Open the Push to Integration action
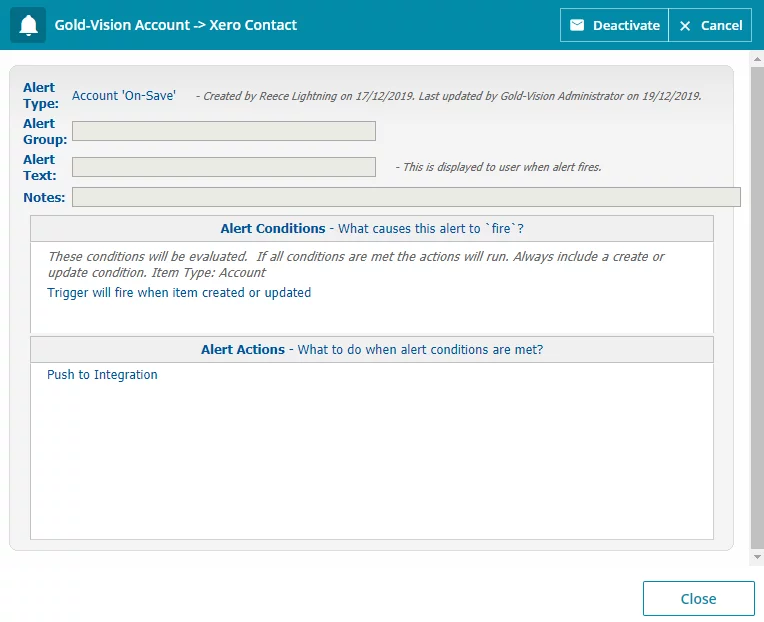This screenshot has width=764, height=622. 102,375
